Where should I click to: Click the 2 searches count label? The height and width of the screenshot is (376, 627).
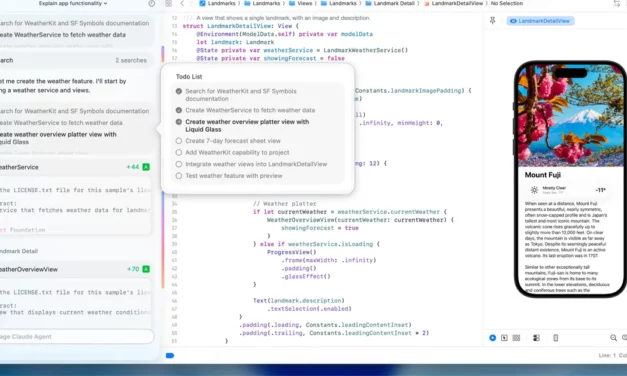point(131,60)
